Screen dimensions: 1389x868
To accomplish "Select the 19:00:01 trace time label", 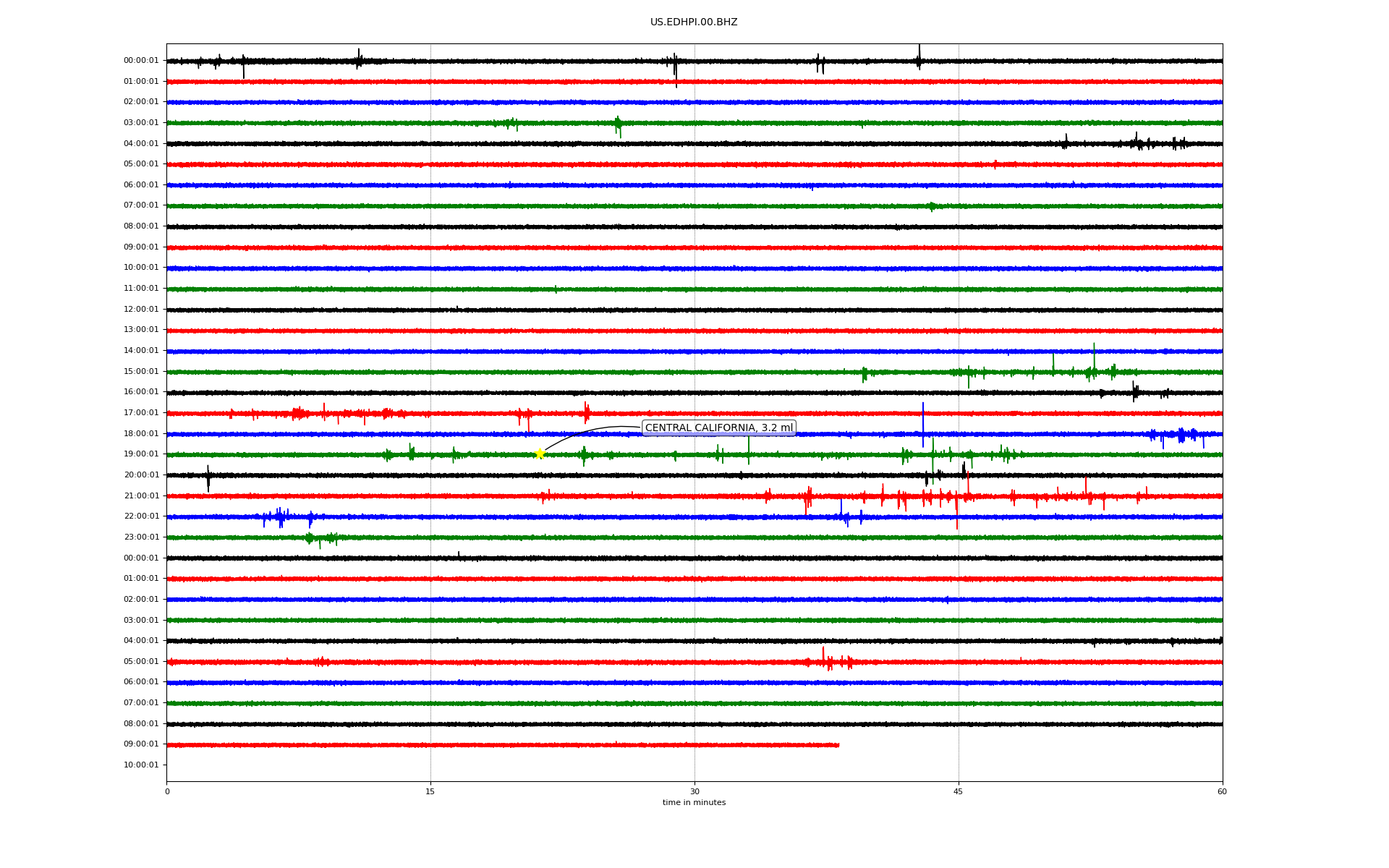I will pyautogui.click(x=141, y=454).
